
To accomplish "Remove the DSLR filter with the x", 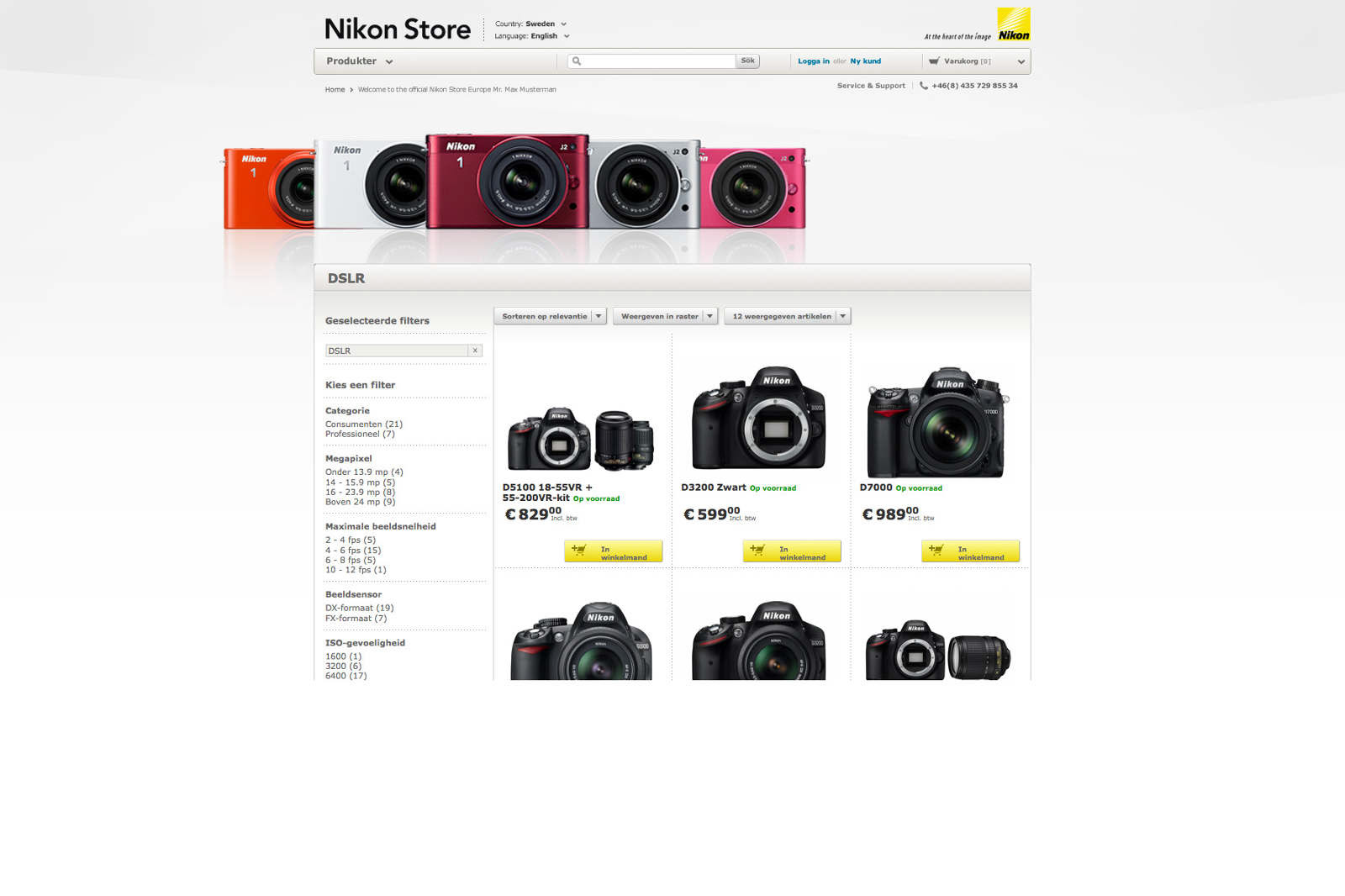I will 475,350.
